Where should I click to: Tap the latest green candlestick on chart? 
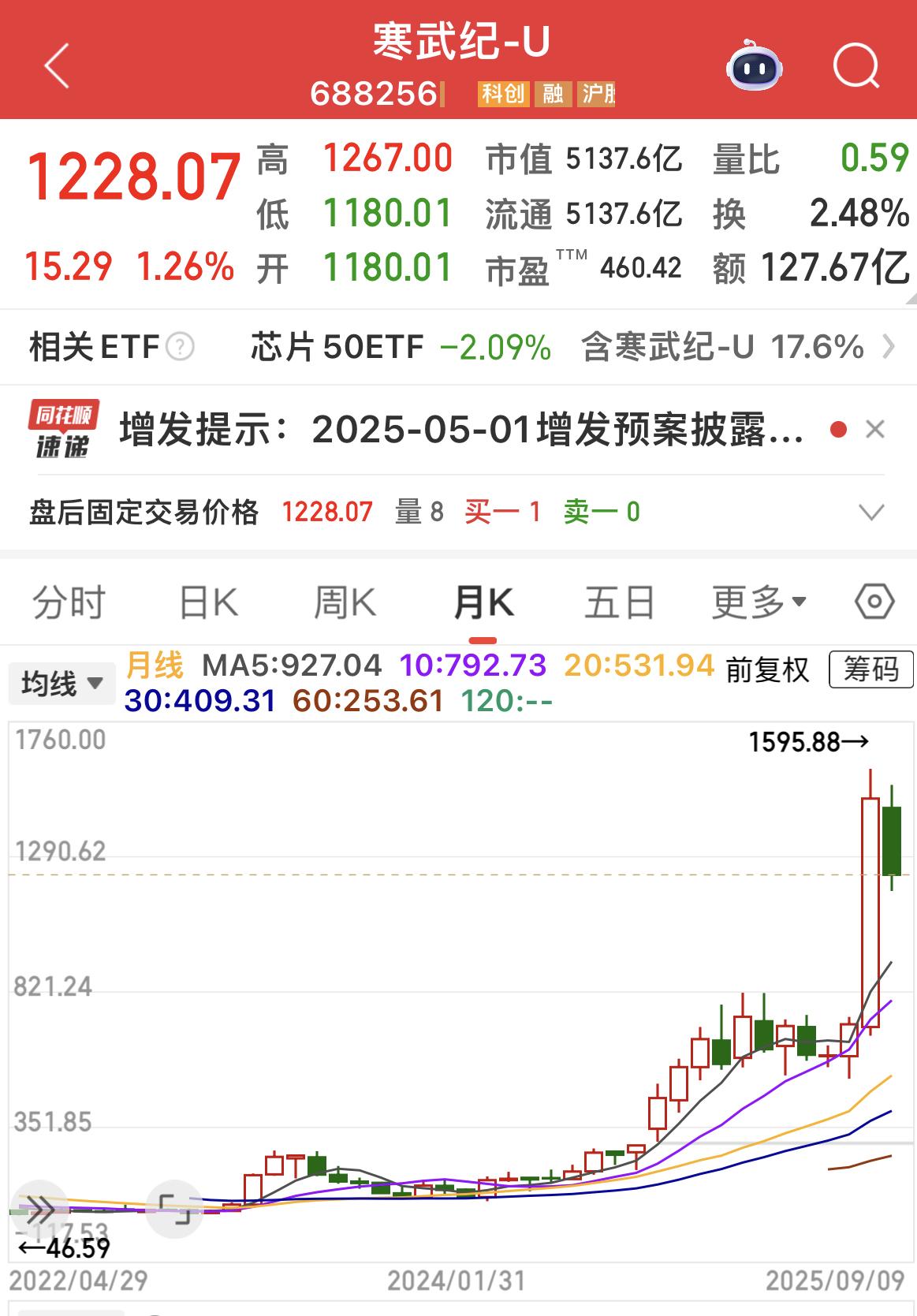tap(892, 841)
